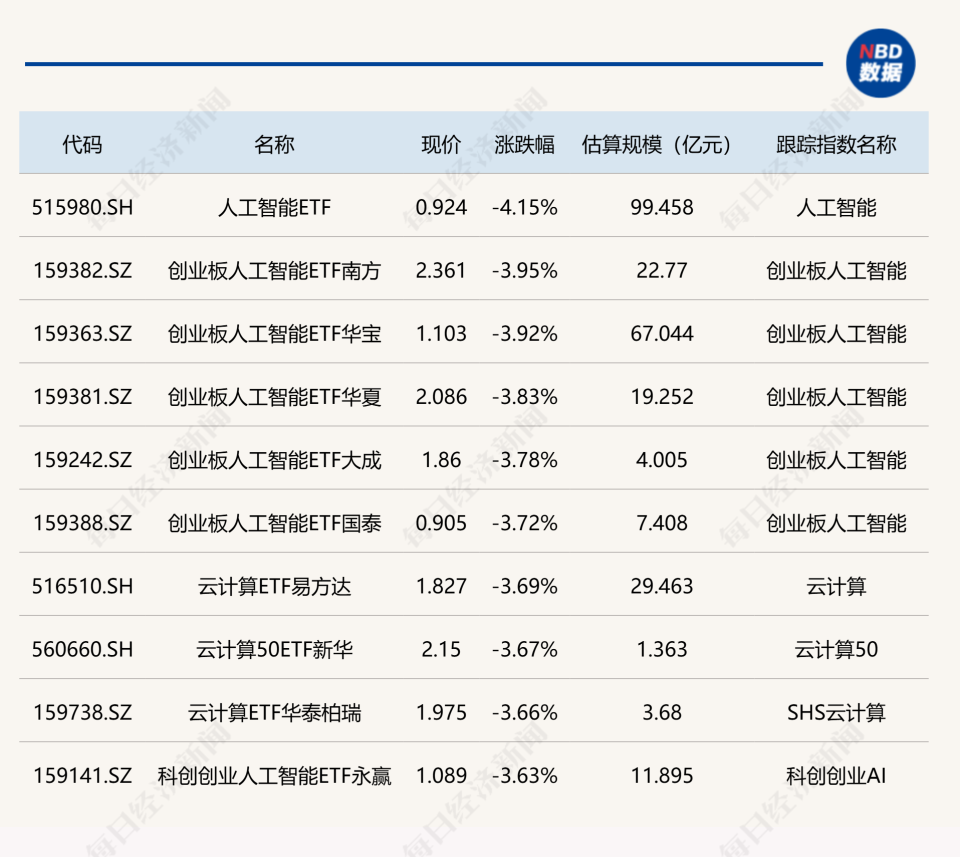Click the 现价 column header
The height and width of the screenshot is (857, 960).
click(440, 142)
